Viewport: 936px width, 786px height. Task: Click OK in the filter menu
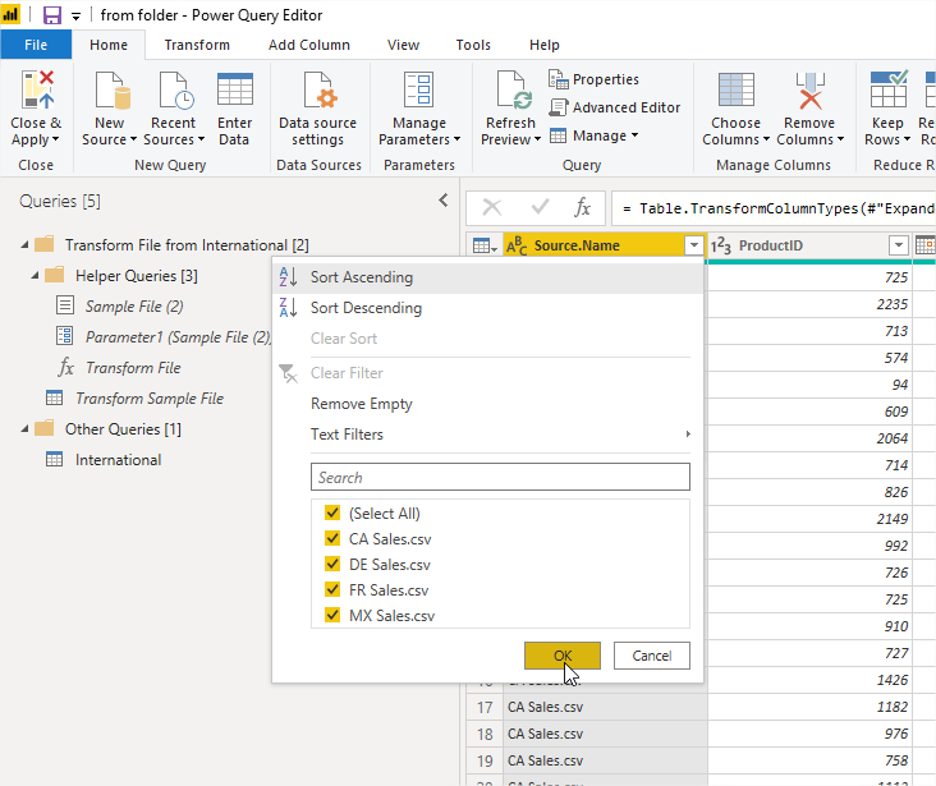562,655
